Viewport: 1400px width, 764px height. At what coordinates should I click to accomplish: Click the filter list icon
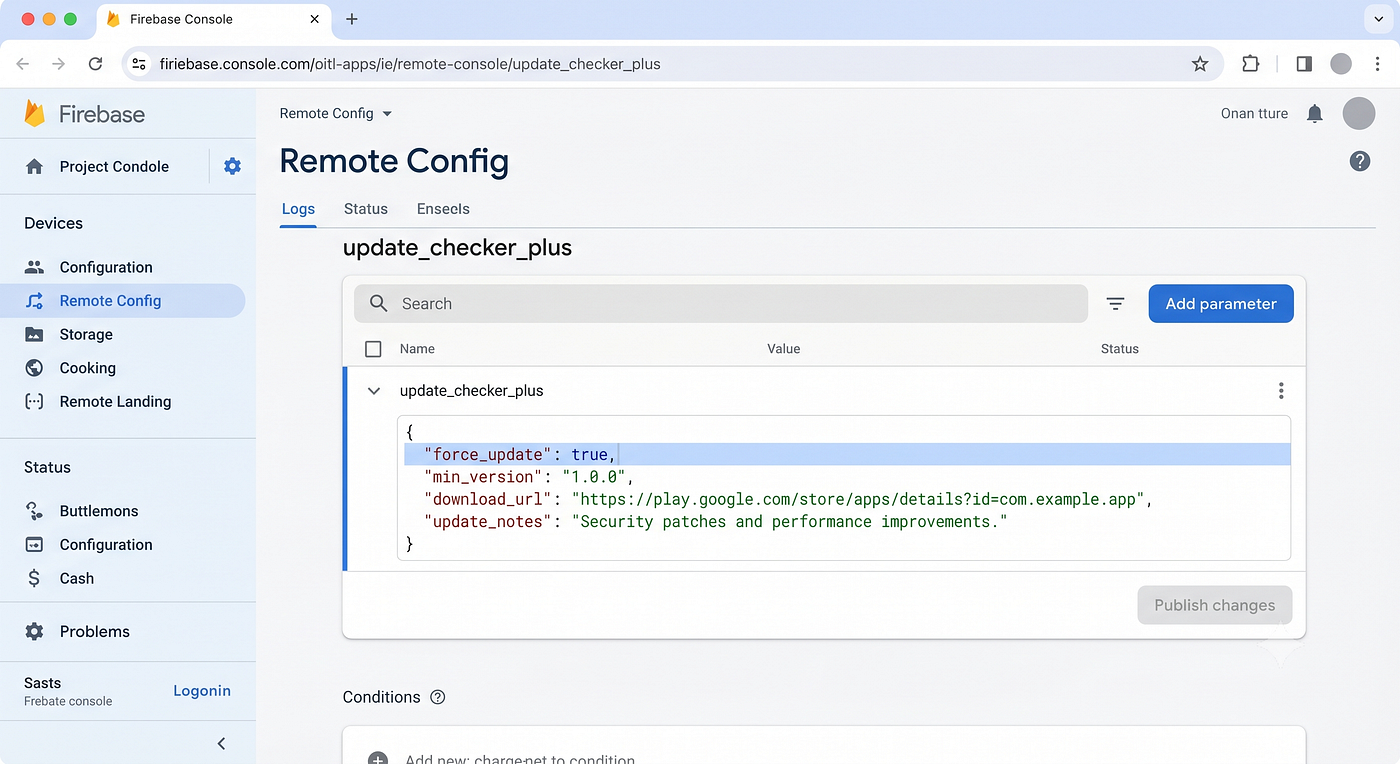coord(1116,303)
